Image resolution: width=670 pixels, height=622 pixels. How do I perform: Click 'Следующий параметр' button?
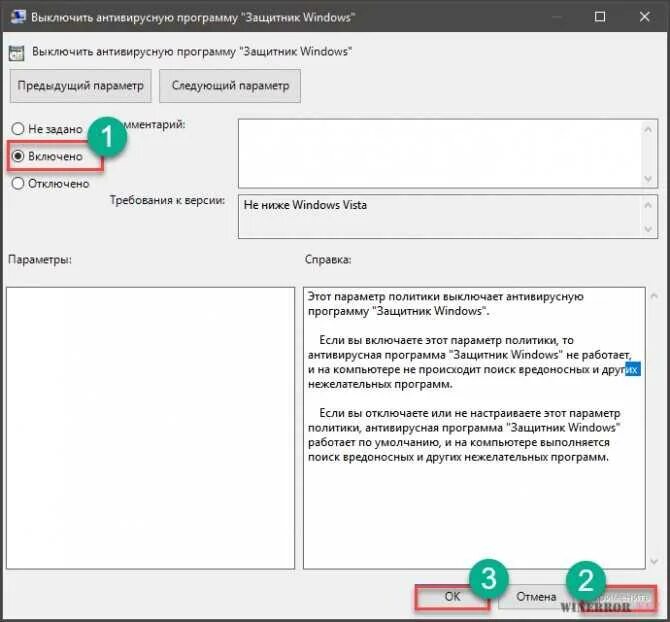click(x=230, y=86)
